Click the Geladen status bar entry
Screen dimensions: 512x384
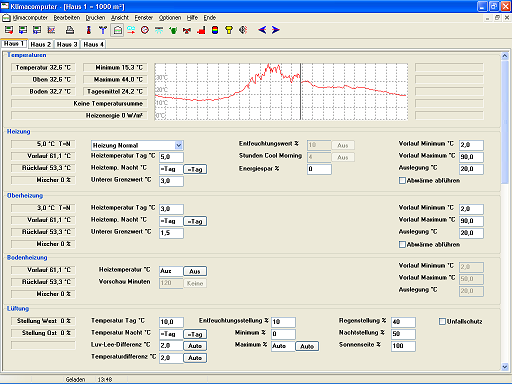click(x=75, y=380)
